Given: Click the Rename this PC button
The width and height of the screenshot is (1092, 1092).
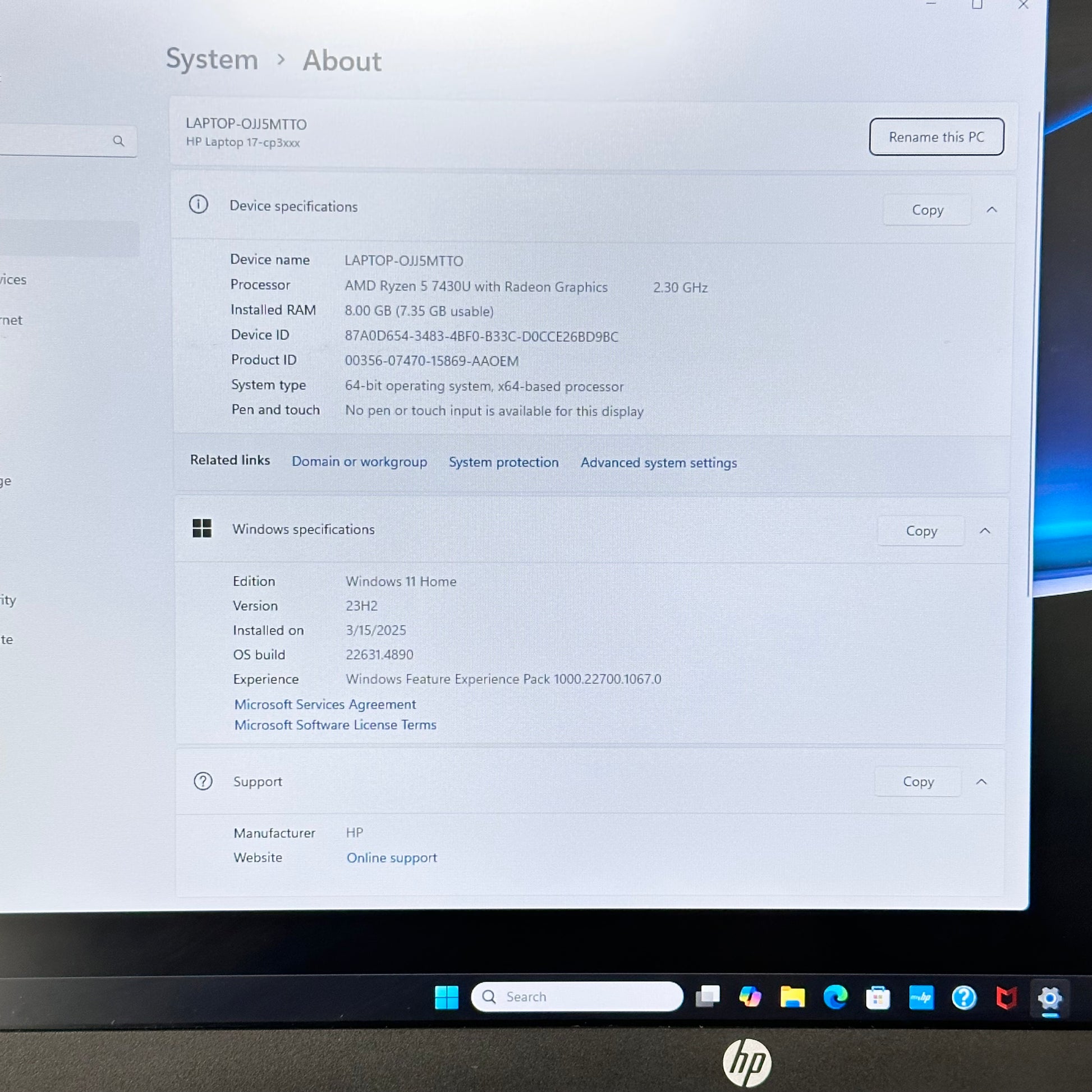Looking at the screenshot, I should pos(937,137).
